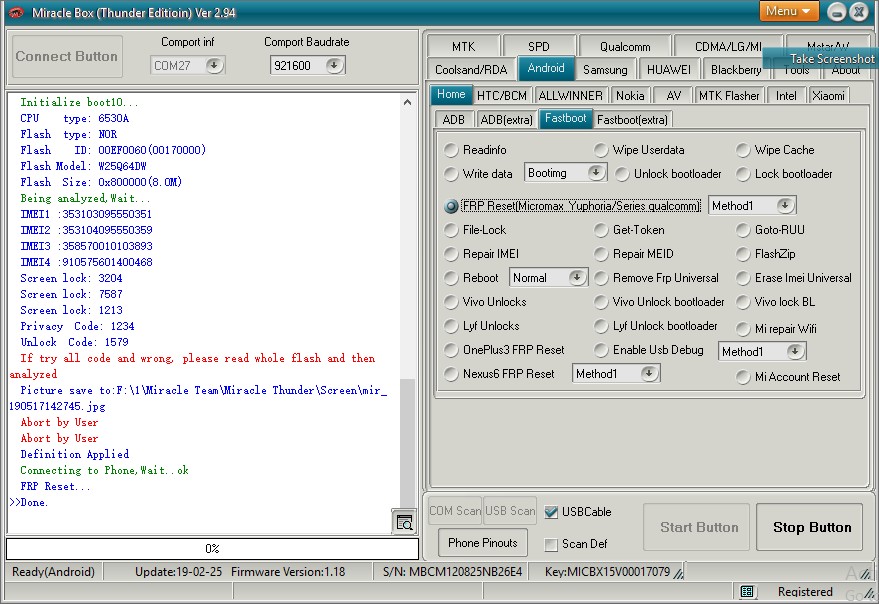Click the 0% progress bar

(x=212, y=548)
